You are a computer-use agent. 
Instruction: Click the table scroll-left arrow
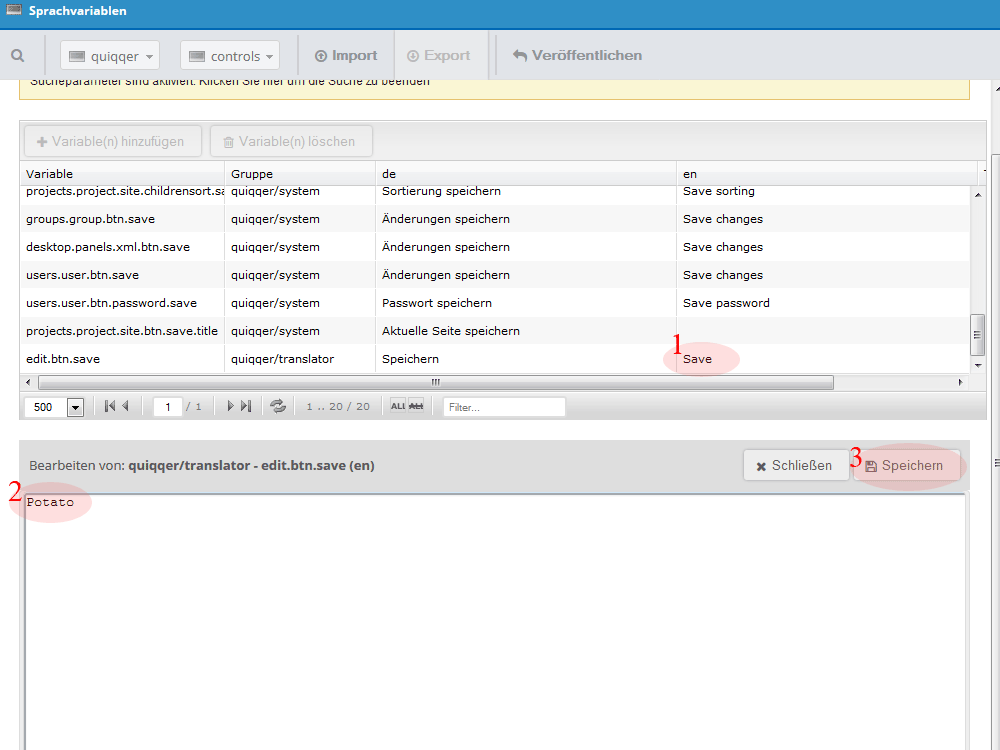tap(27, 382)
